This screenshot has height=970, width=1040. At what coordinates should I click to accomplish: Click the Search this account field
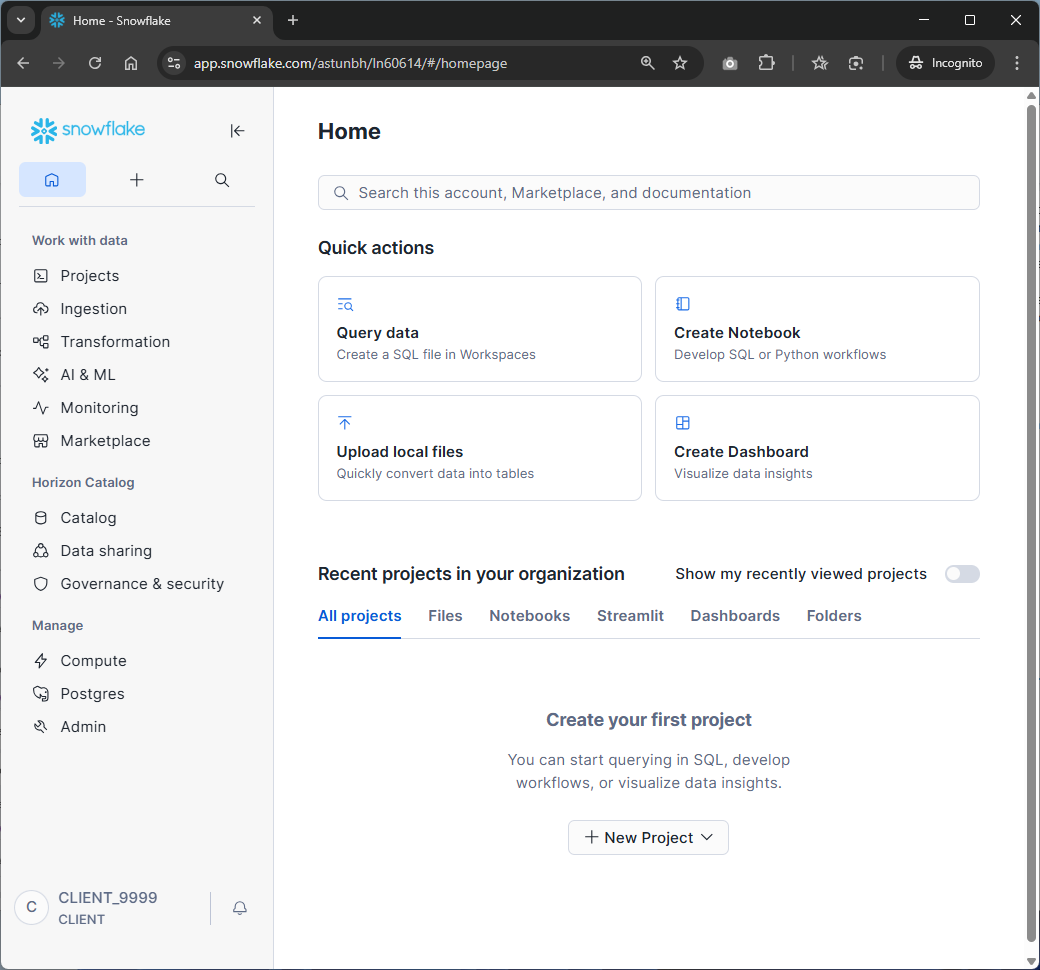(648, 193)
